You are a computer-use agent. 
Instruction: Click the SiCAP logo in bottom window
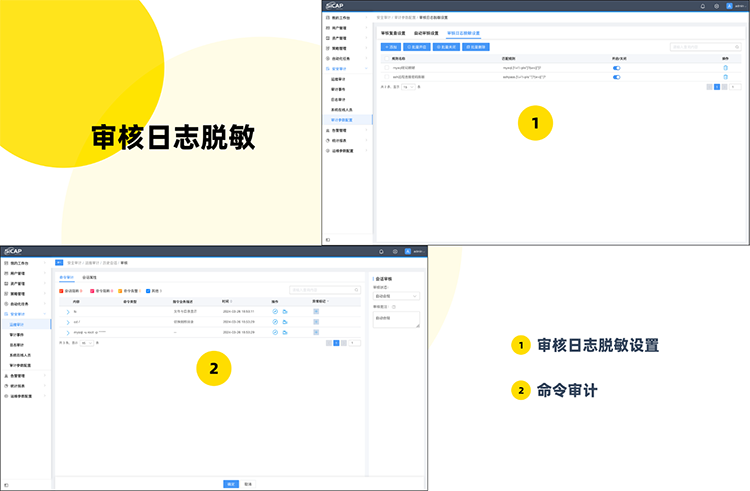13,251
